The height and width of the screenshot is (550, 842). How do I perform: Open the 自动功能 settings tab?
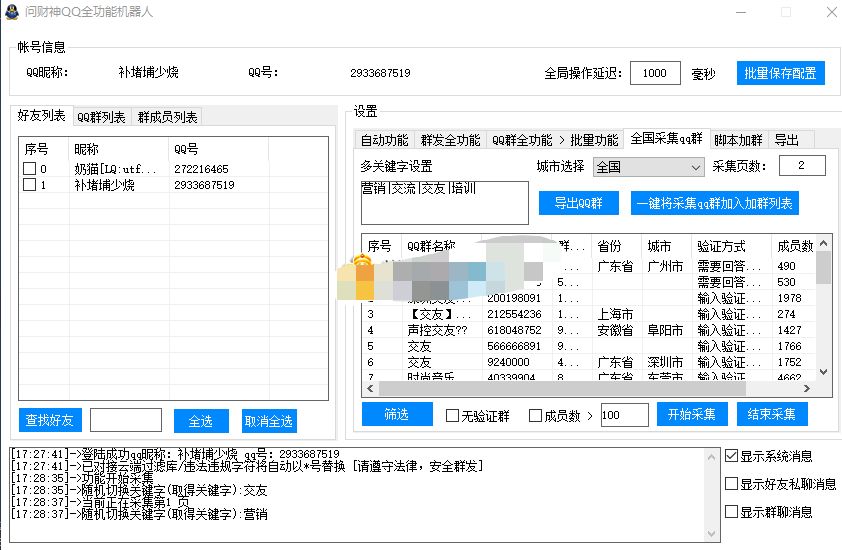(384, 140)
